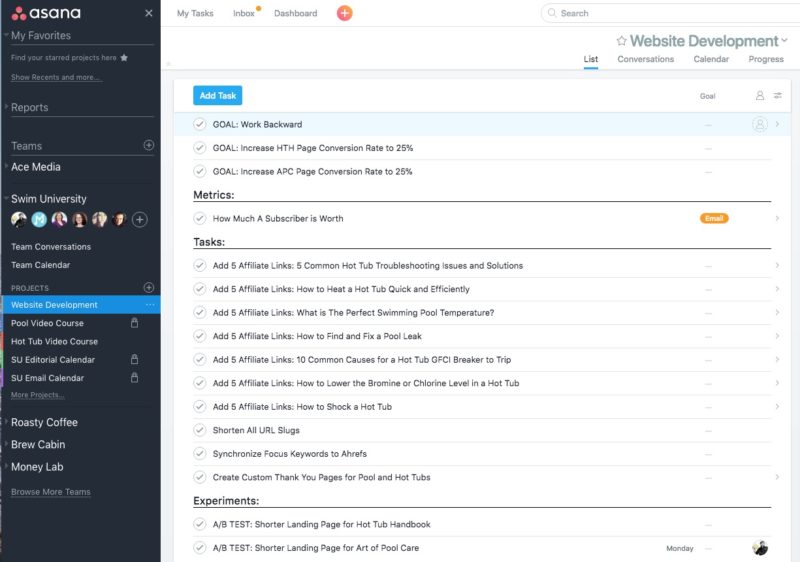This screenshot has height=562, width=800.
Task: Open the Website Development title dropdown arrow
Action: pyautogui.click(x=784, y=40)
